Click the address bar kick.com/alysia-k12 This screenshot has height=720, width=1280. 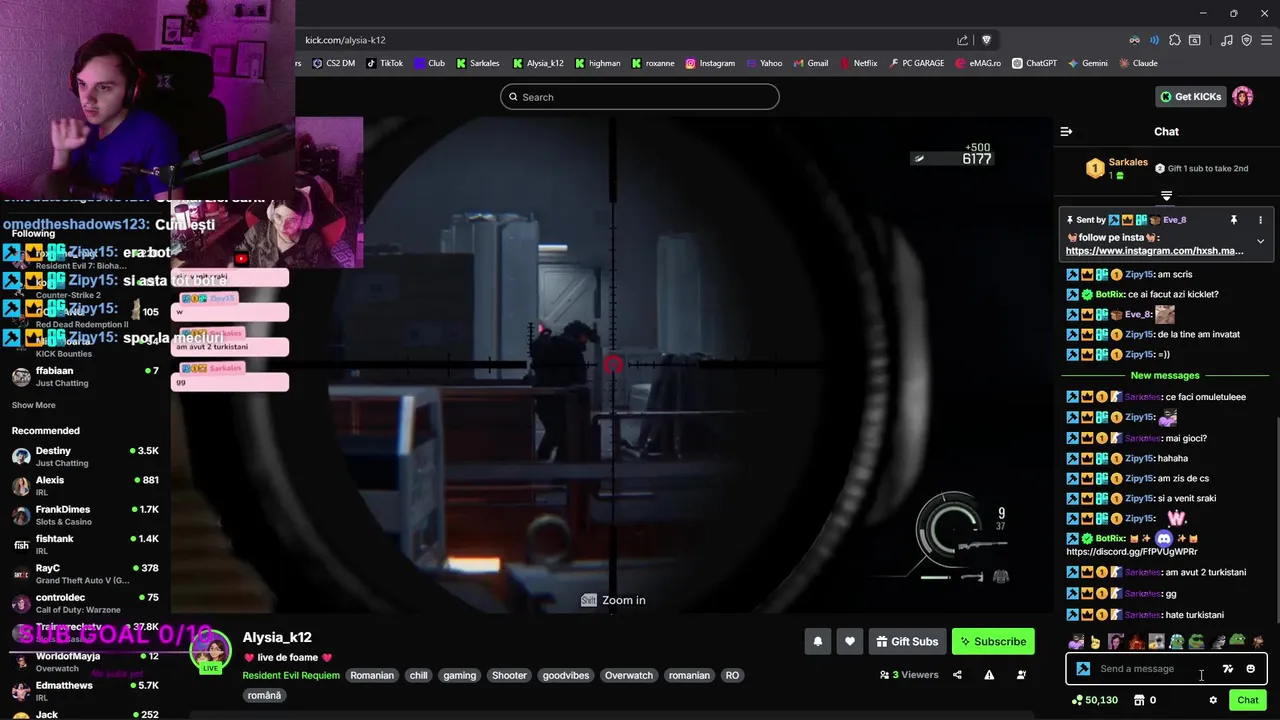[x=345, y=40]
